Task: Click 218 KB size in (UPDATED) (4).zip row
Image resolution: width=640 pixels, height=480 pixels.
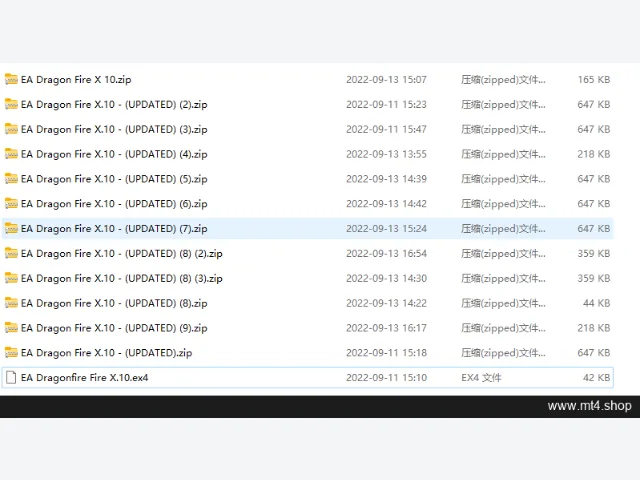Action: coord(594,154)
